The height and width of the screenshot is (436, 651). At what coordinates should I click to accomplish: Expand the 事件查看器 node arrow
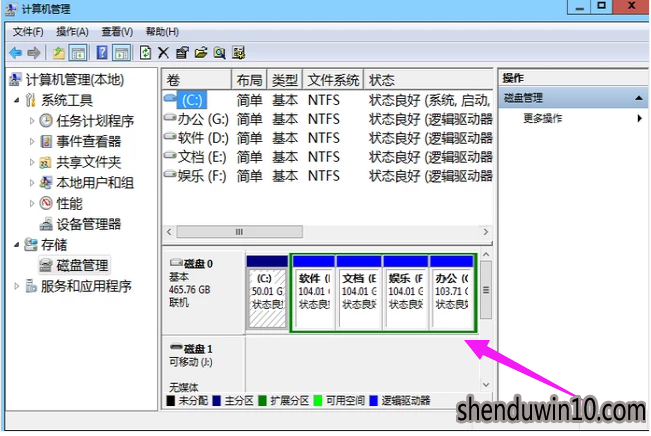(x=32, y=142)
